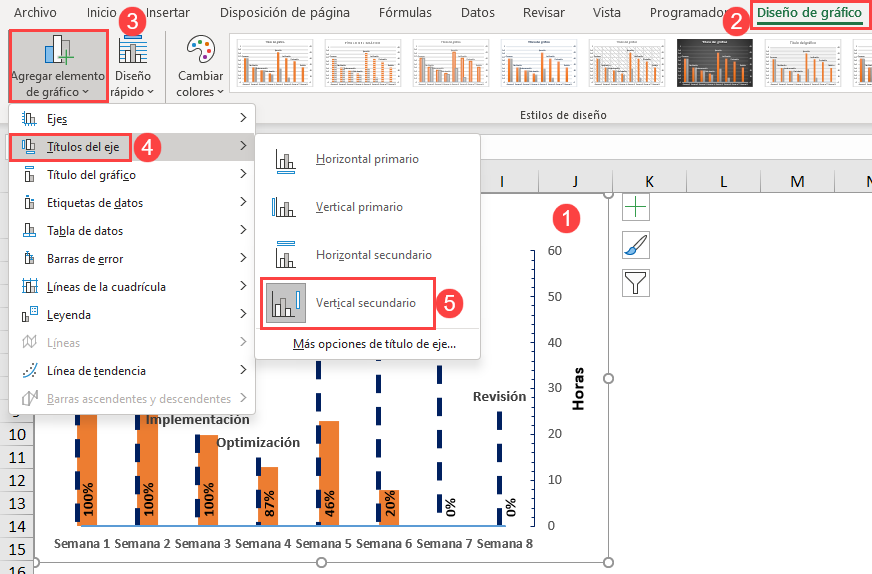The width and height of the screenshot is (872, 574).
Task: Click the Leyenda menu icon
Action: 29,314
